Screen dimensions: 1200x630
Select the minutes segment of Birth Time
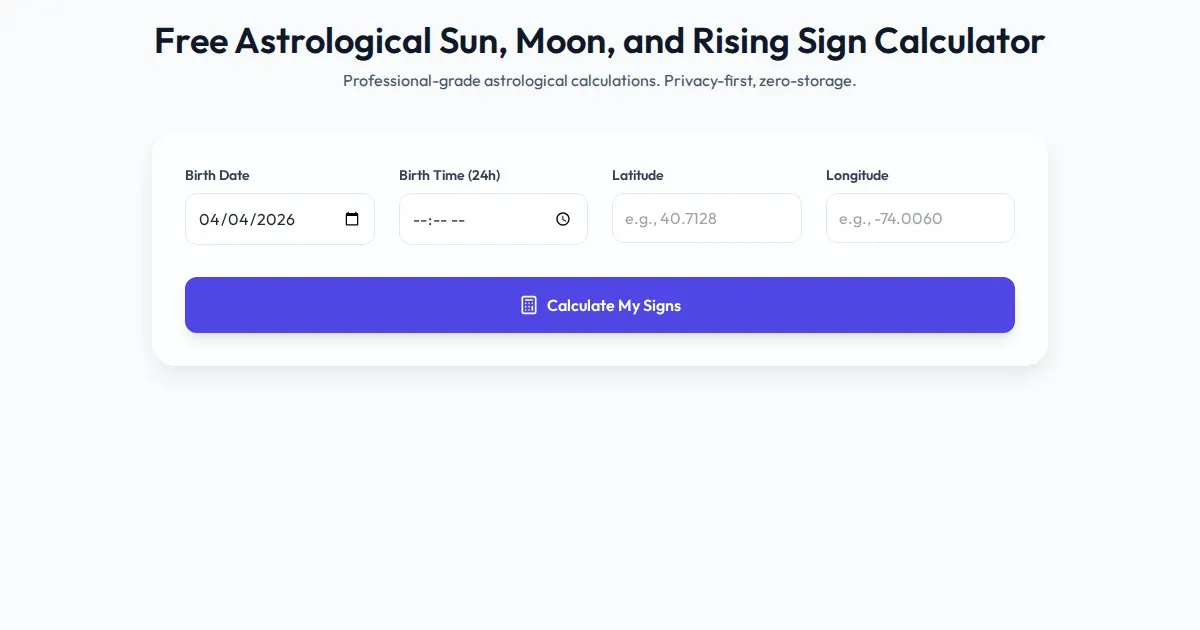pyautogui.click(x=441, y=219)
